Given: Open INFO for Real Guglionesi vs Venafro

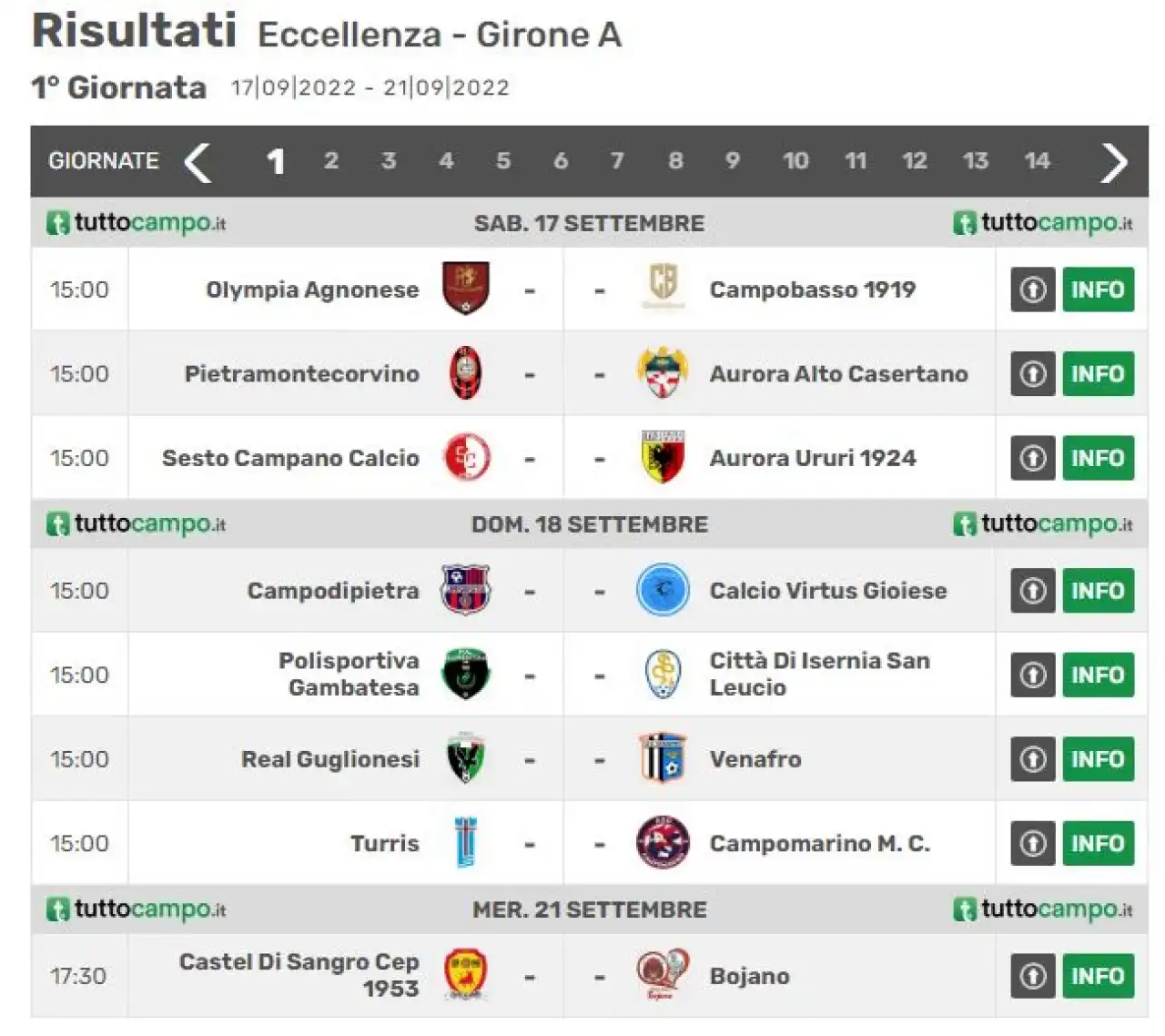Looking at the screenshot, I should pyautogui.click(x=1098, y=758).
